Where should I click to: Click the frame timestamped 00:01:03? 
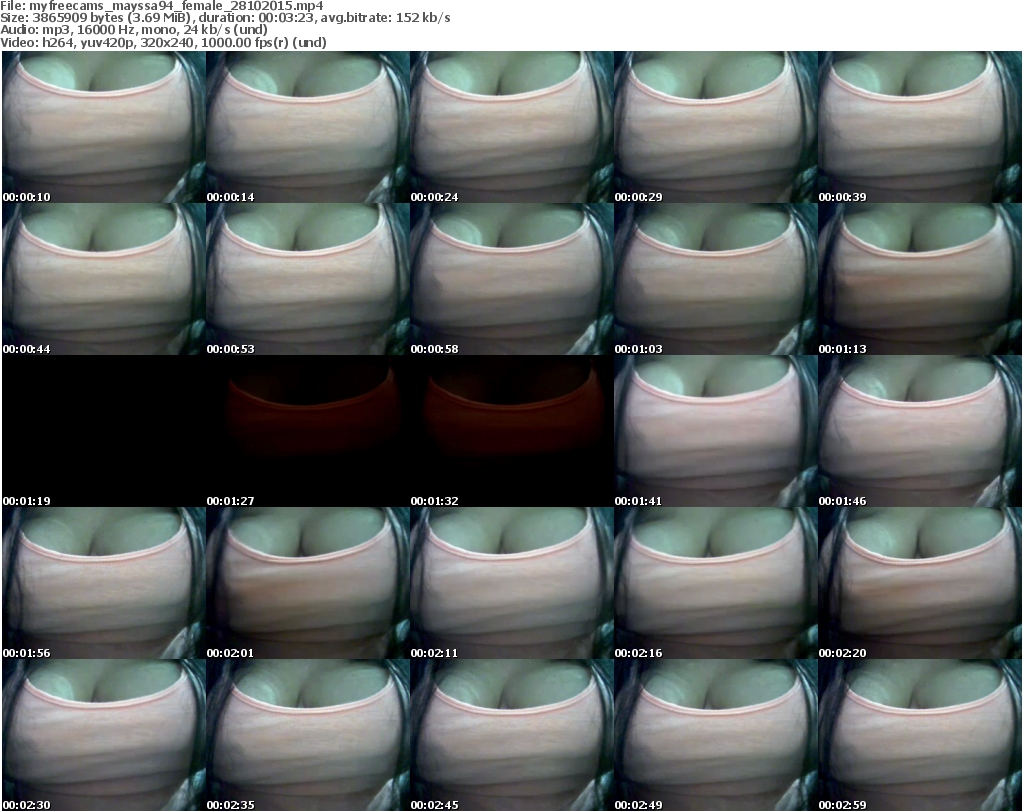[716, 279]
